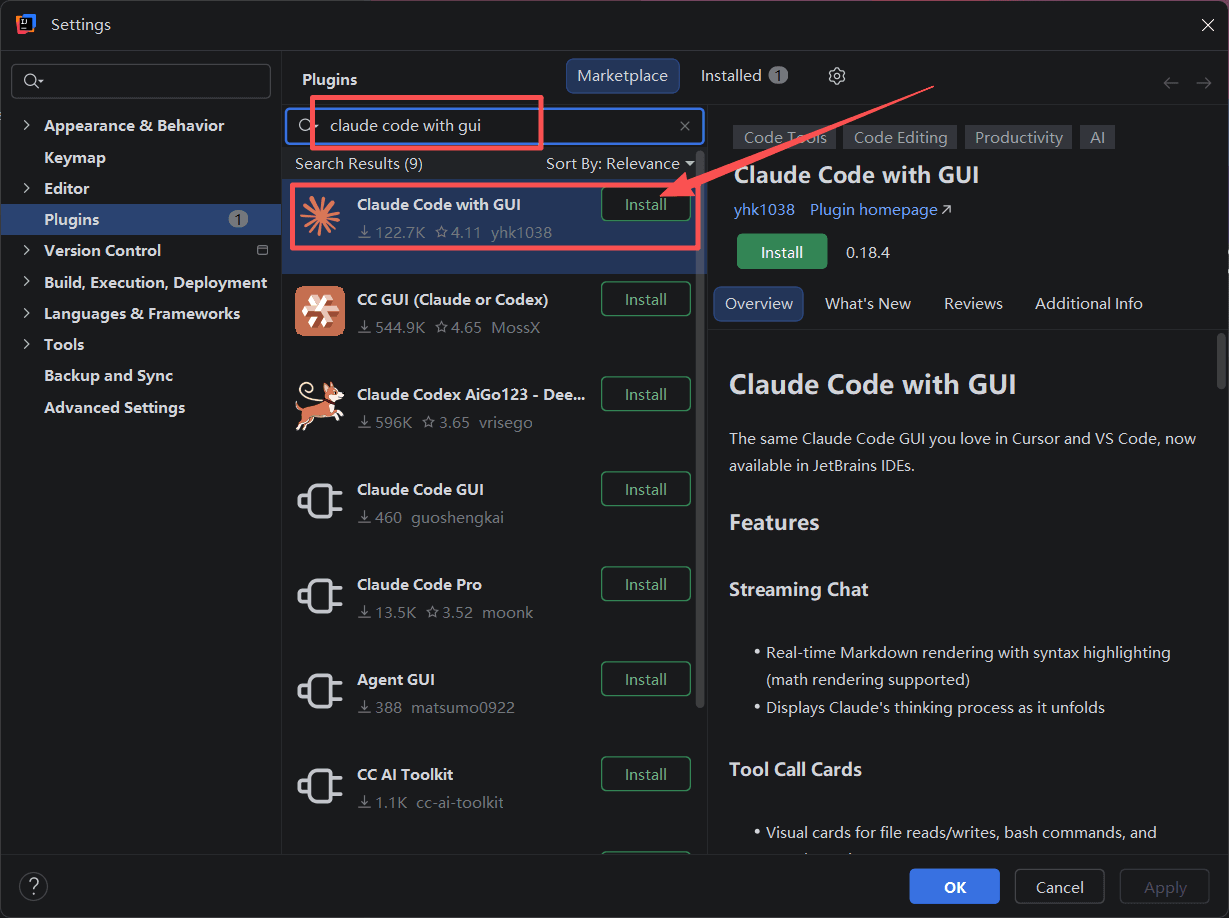Close the Settings dialog window
This screenshot has height=918, width=1229.
point(1207,25)
